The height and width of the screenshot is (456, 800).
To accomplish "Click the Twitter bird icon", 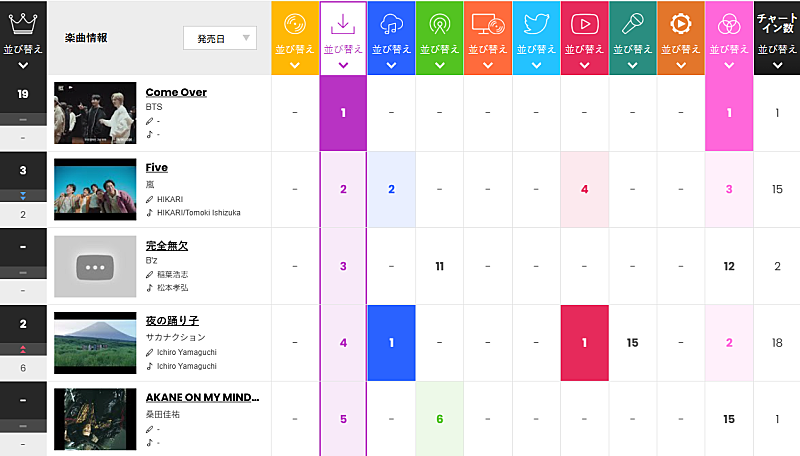I will coord(536,24).
